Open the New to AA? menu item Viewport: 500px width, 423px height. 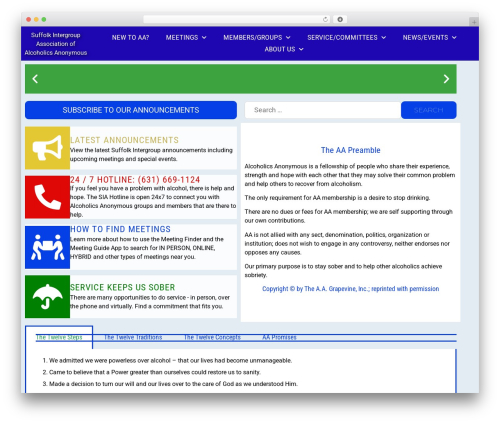tap(130, 37)
